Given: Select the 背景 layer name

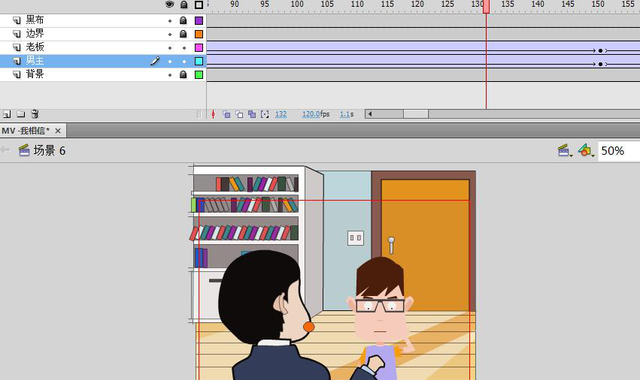Looking at the screenshot, I should 35,74.
